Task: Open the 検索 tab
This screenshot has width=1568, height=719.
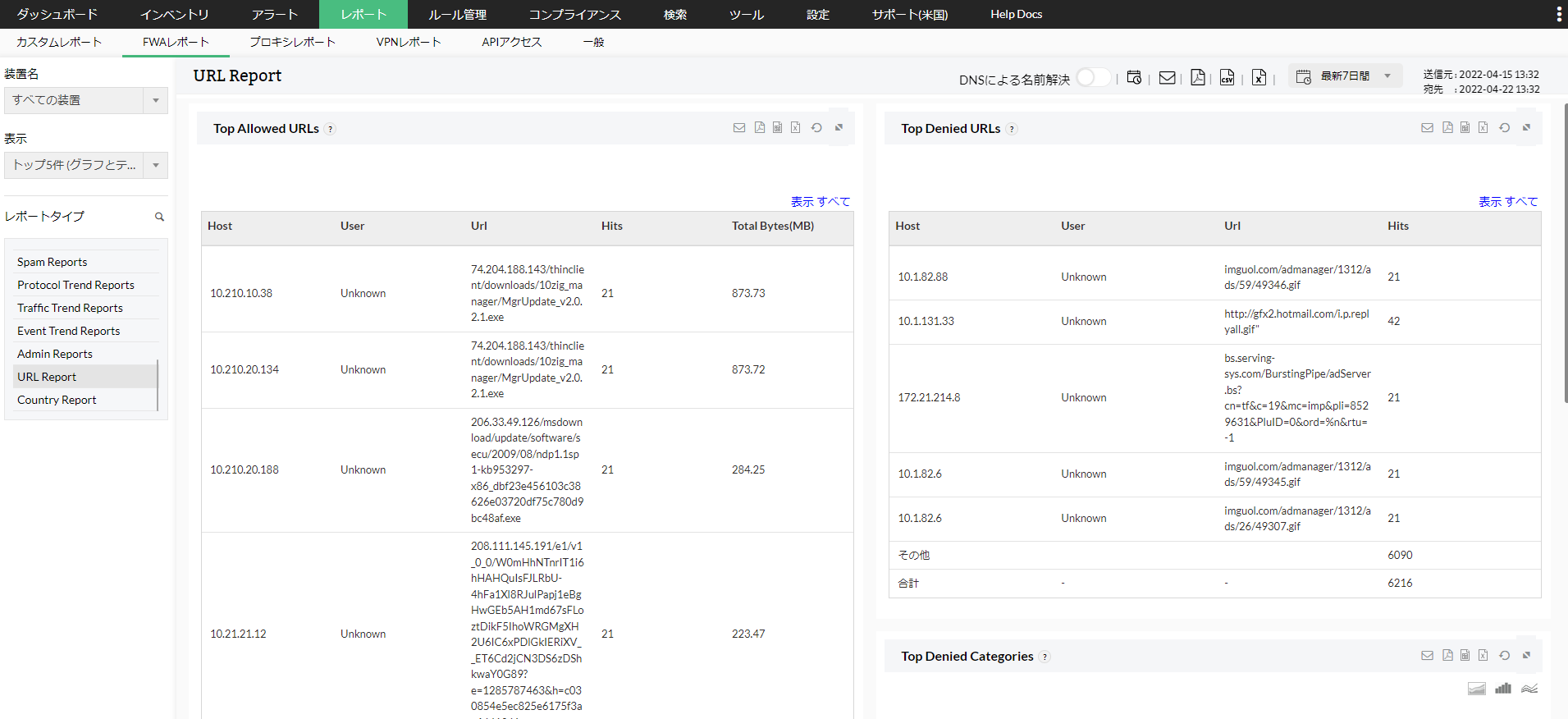Action: 675,14
